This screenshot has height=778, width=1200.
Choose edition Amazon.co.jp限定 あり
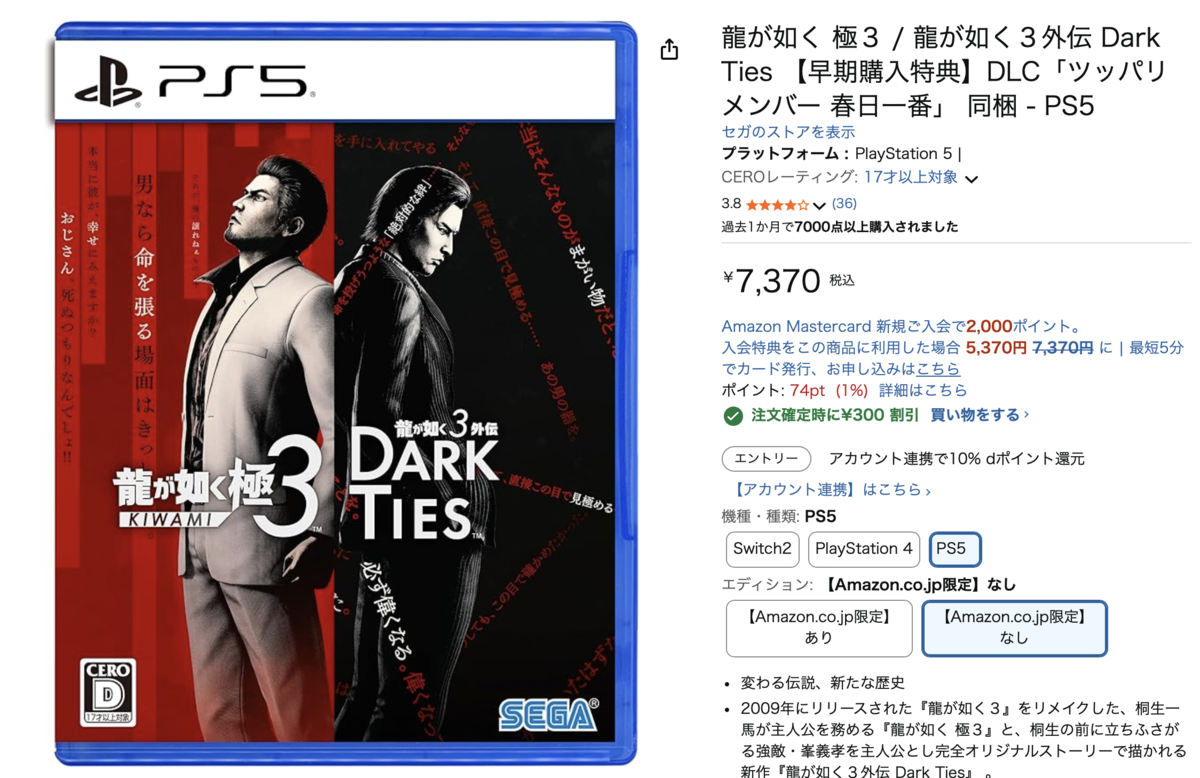(819, 628)
